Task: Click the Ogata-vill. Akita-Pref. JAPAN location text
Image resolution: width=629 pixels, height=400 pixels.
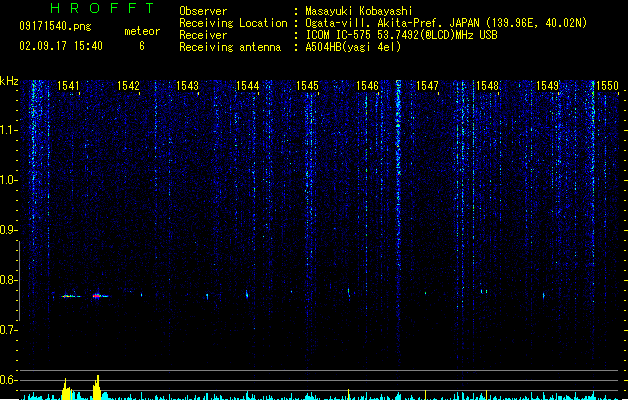Action: click(393, 23)
